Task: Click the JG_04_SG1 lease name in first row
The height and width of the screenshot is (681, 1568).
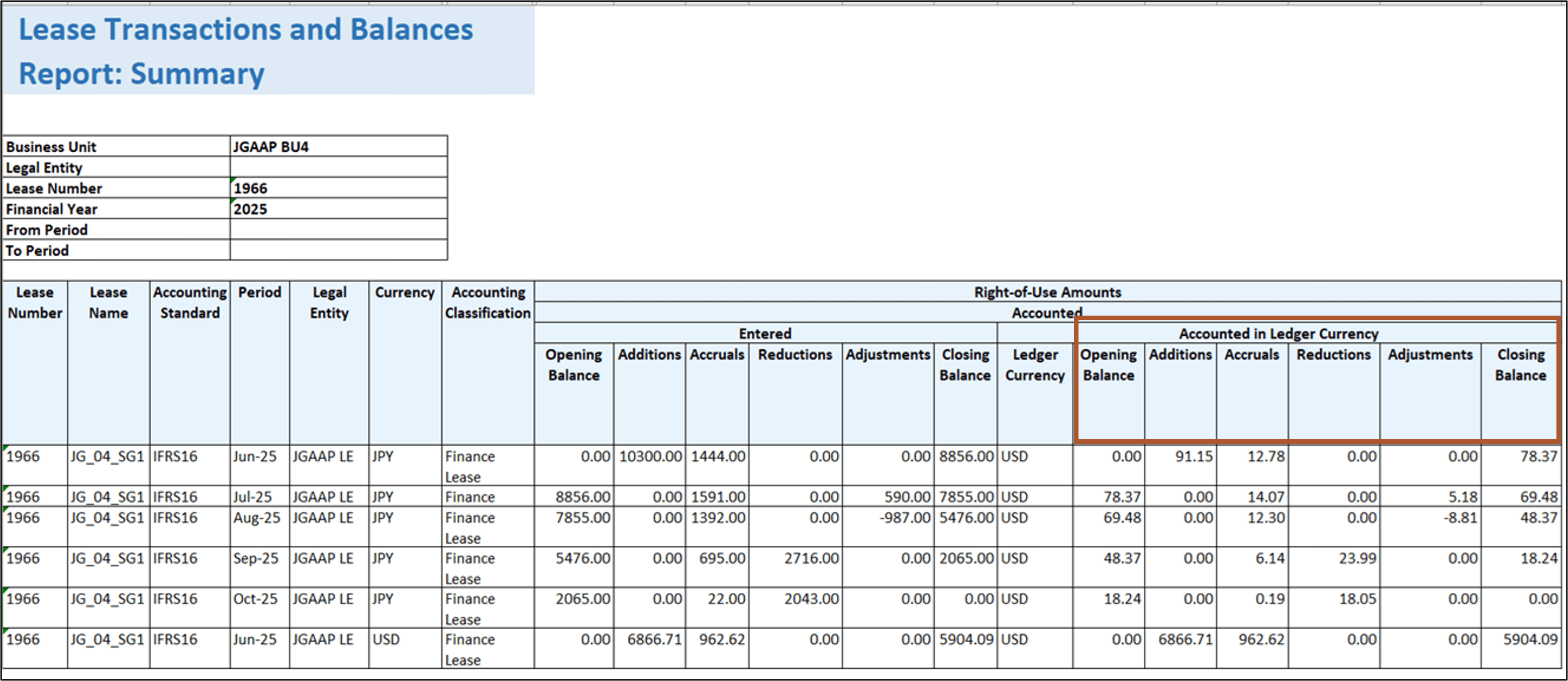Action: point(107,456)
